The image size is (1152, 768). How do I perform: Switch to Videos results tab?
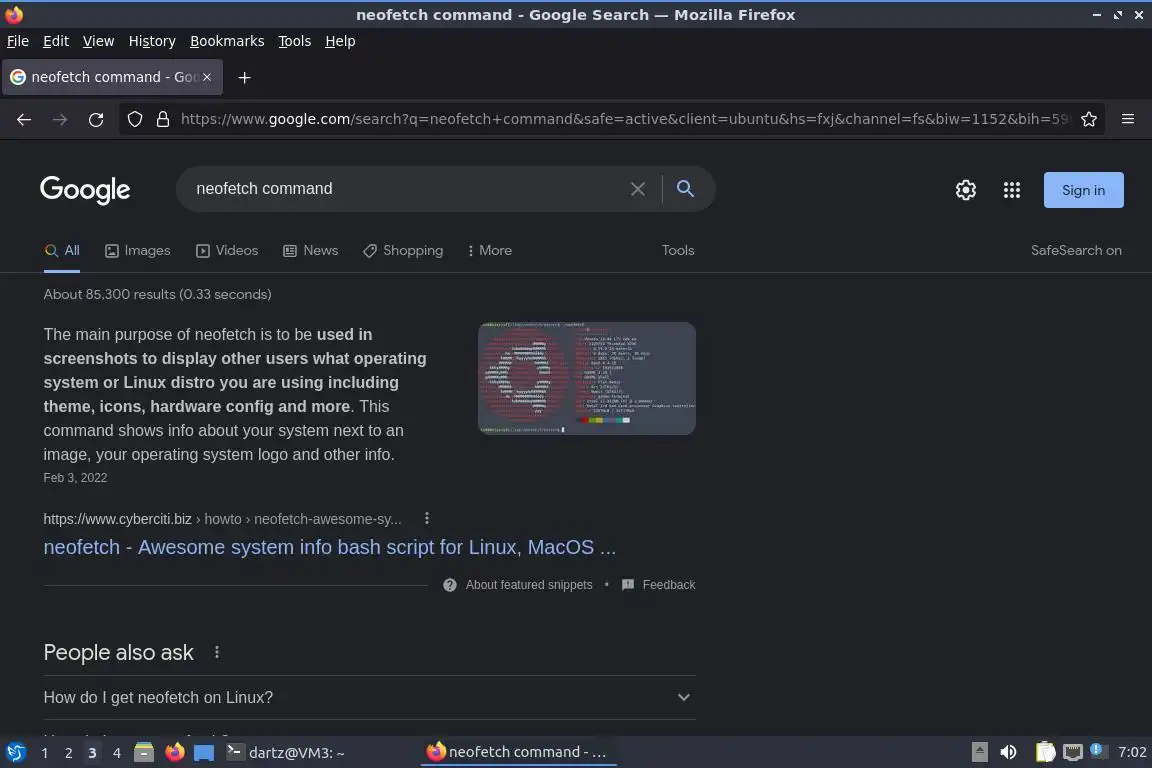pyautogui.click(x=227, y=251)
